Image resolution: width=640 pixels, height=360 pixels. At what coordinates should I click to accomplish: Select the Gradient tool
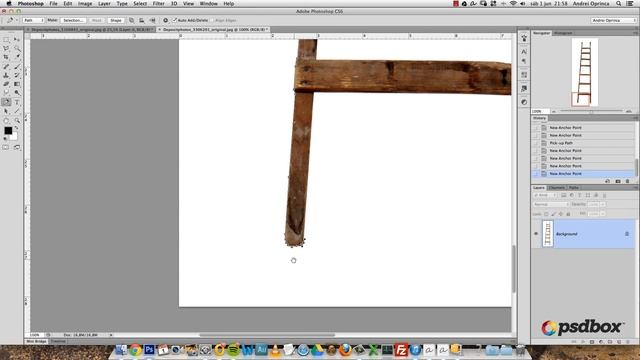(17, 84)
